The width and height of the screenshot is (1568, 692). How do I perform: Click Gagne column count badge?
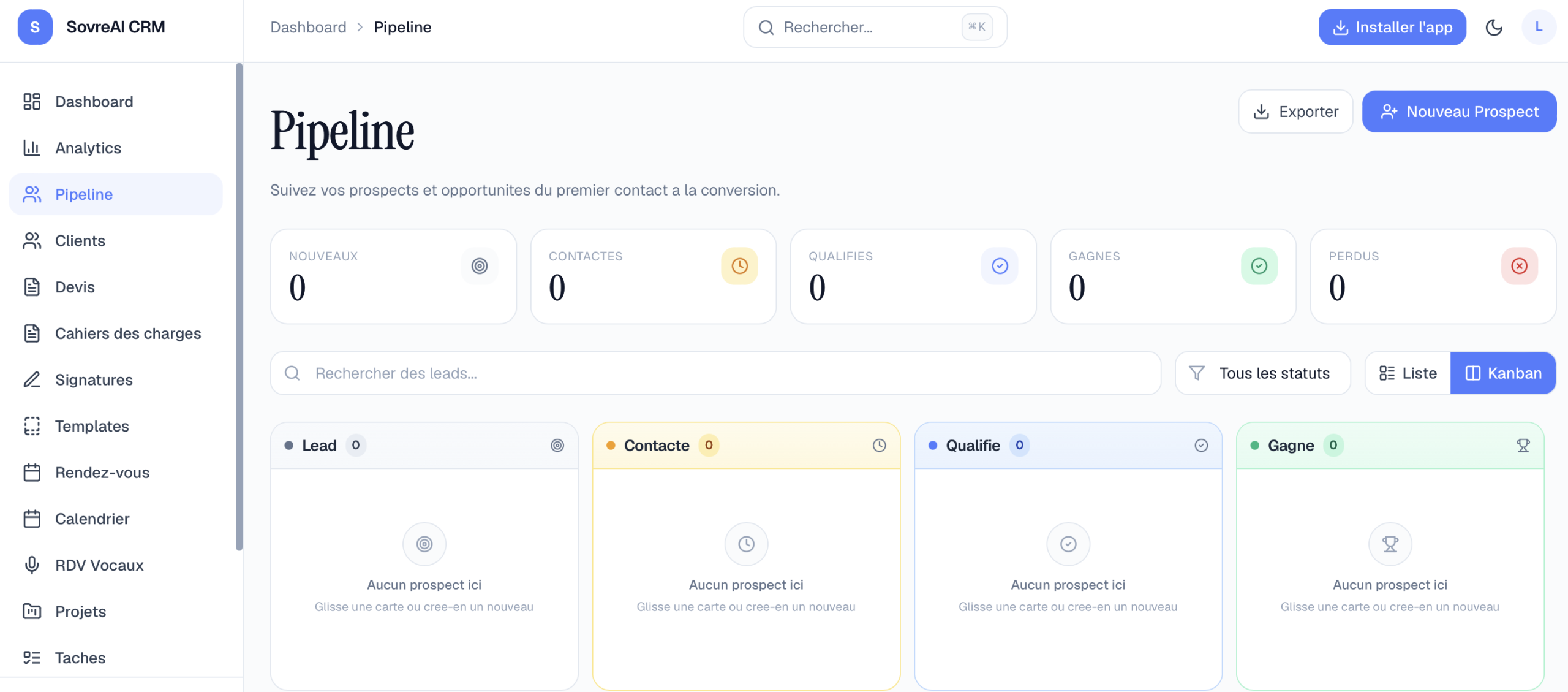(1333, 445)
